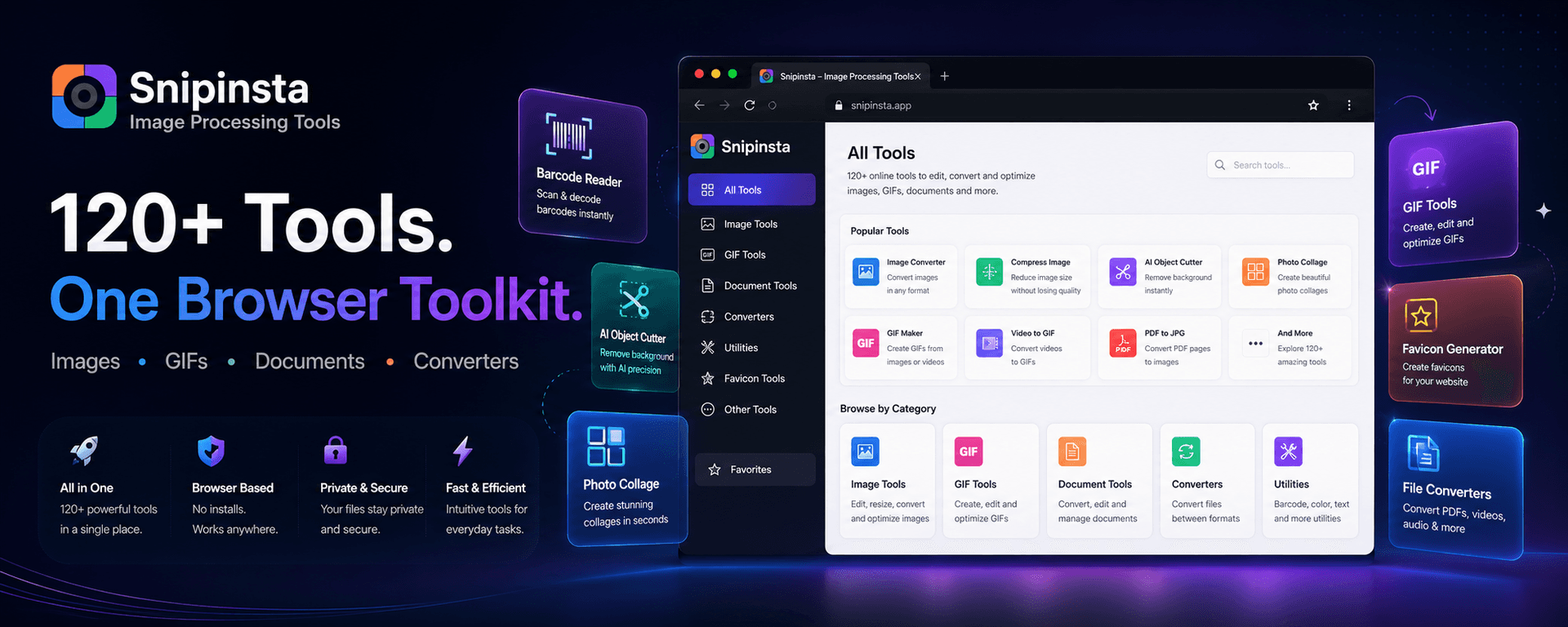Viewport: 1568px width, 627px height.
Task: Click the browser forward arrow
Action: [x=724, y=105]
